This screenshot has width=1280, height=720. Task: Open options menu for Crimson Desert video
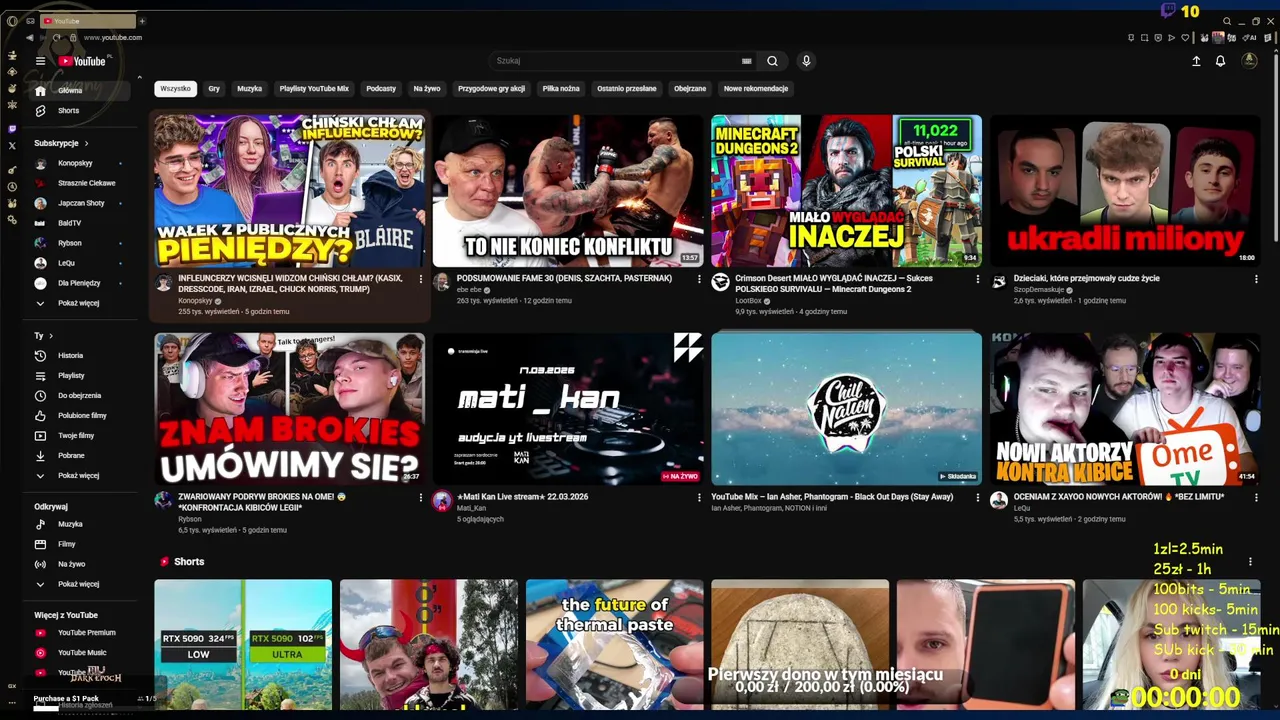pos(977,279)
